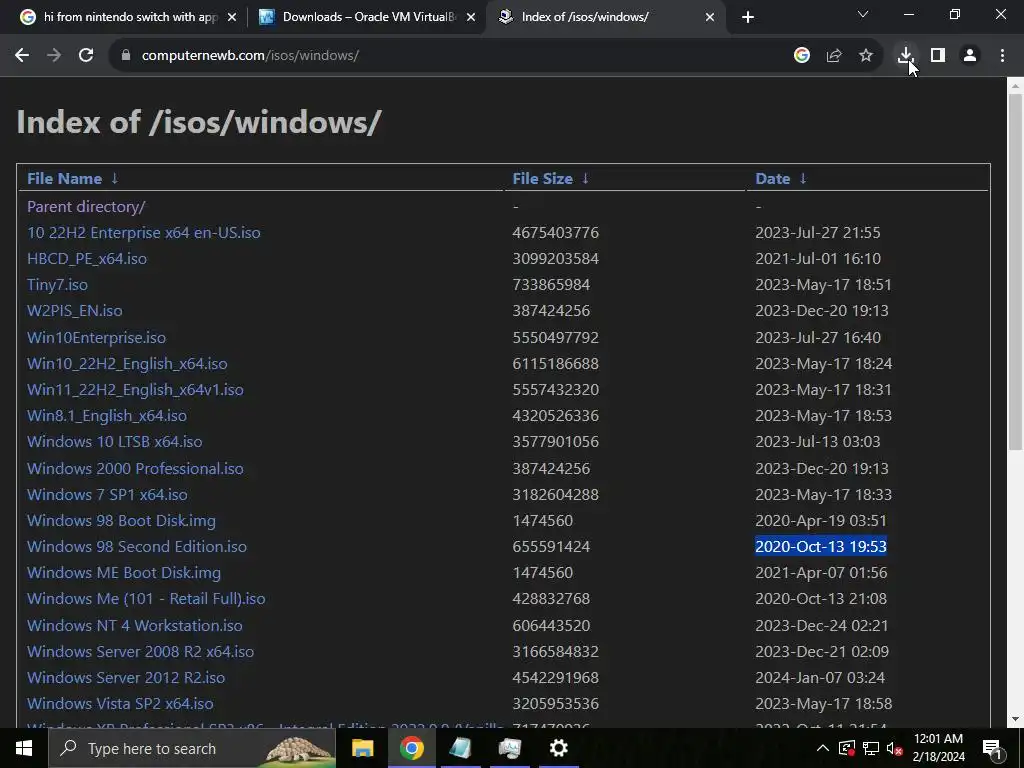The image size is (1024, 768).
Task: Click date 2024-Jan-07 03:24
Action: pos(820,678)
